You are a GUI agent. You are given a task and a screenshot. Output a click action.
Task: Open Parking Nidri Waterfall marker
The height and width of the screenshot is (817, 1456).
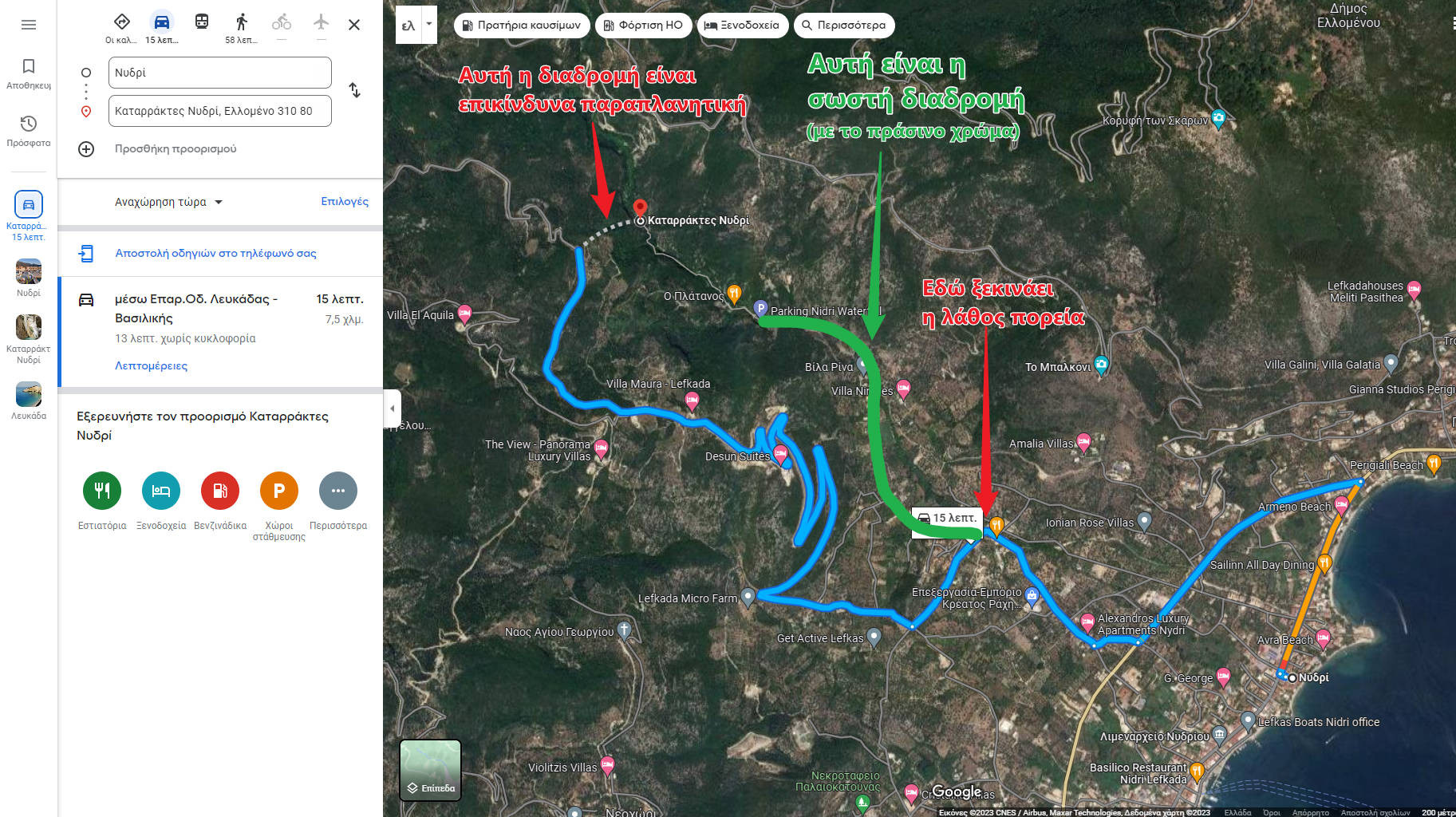760,308
